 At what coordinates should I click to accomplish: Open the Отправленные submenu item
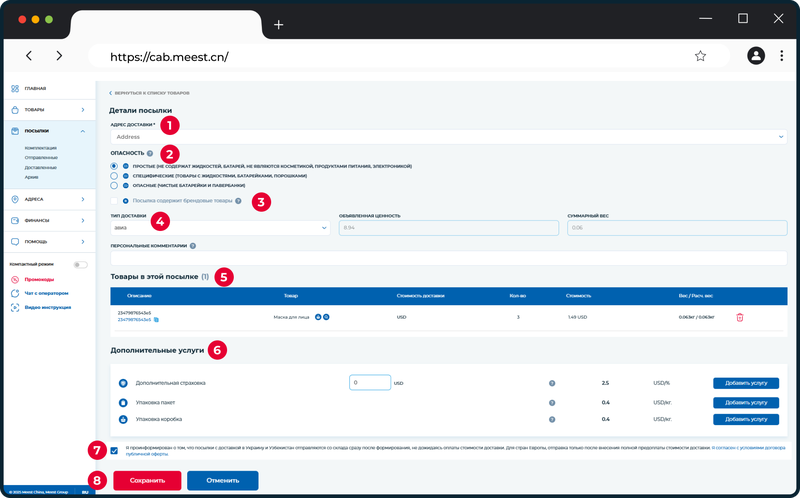pyautogui.click(x=41, y=158)
